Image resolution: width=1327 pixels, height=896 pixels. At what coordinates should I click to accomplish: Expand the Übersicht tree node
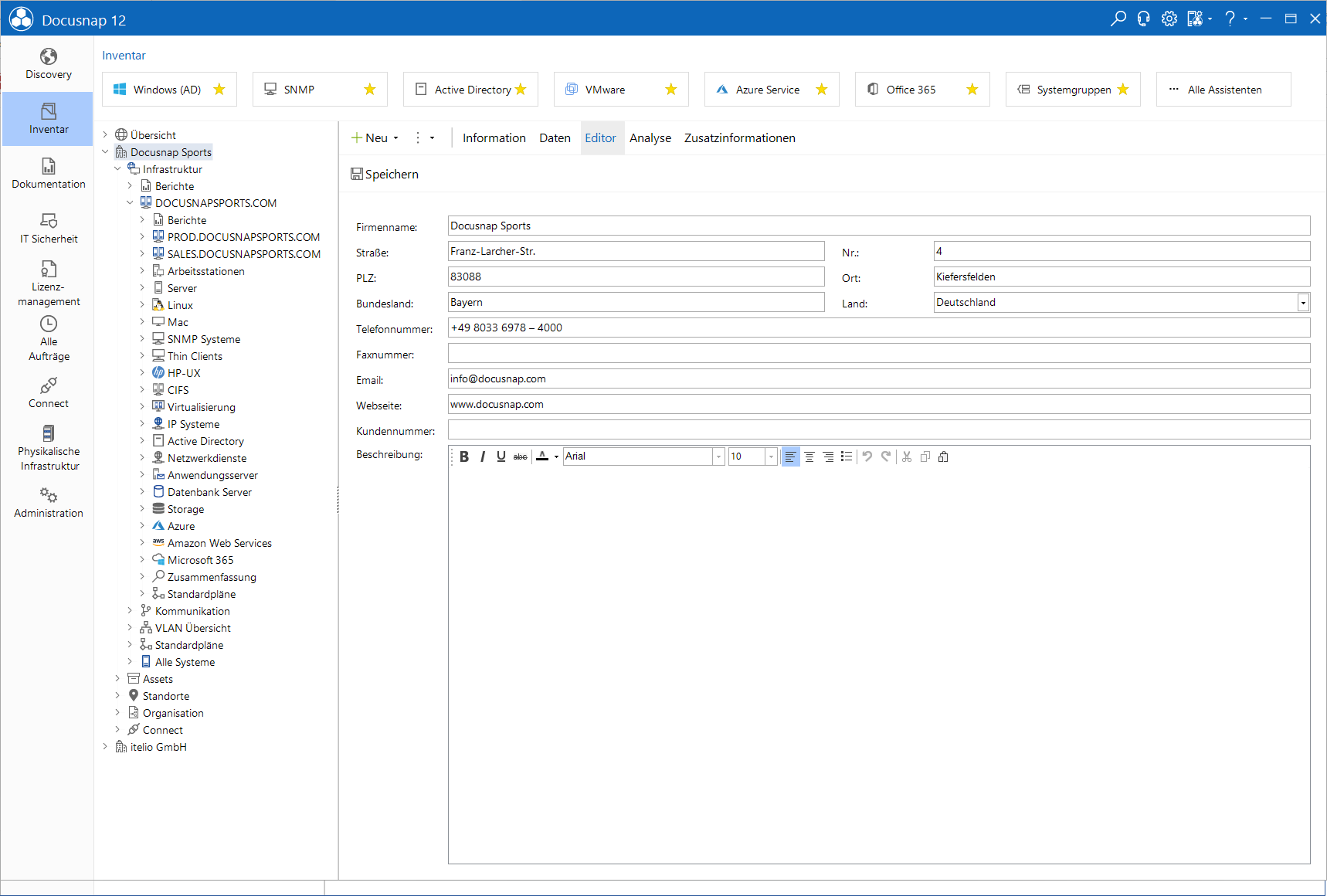106,135
